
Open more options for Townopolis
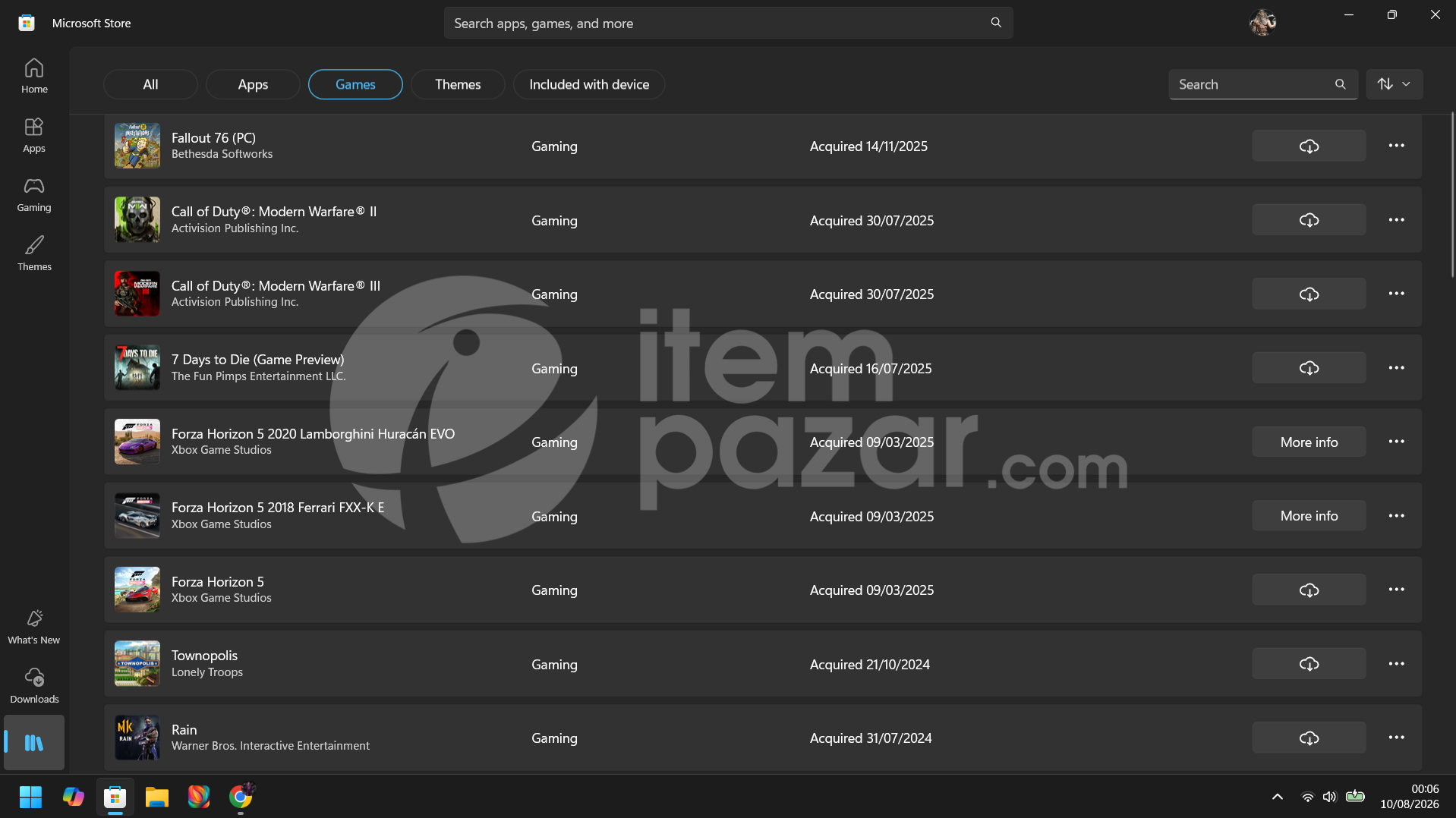tap(1396, 664)
